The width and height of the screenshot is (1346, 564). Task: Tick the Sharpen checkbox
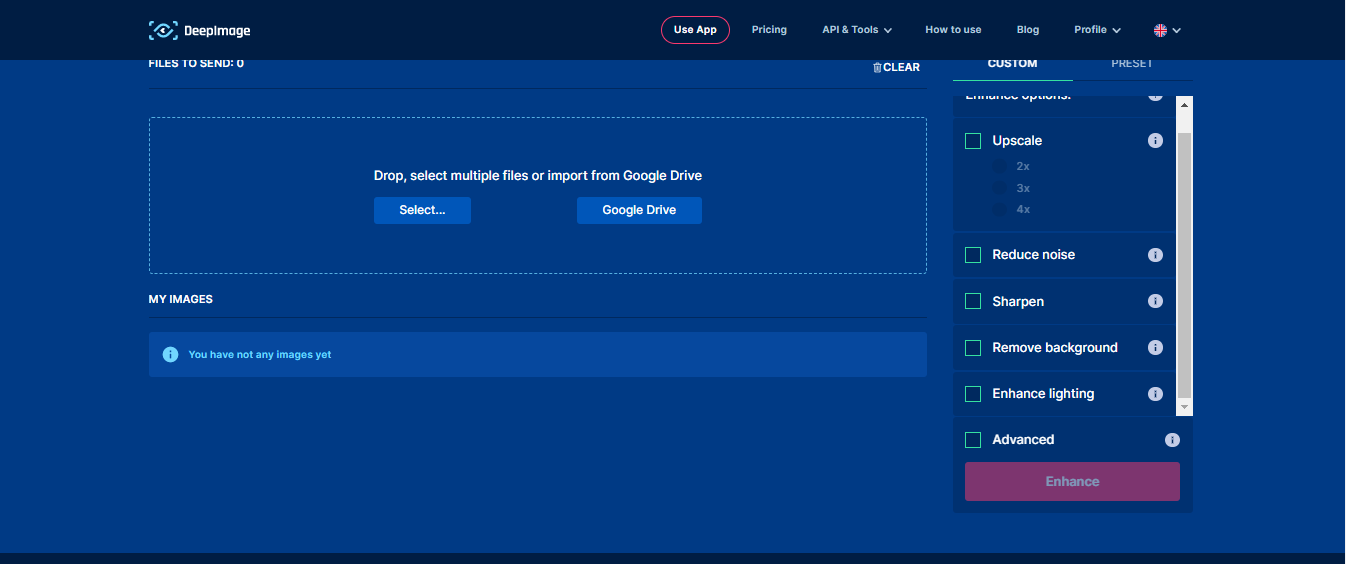coord(973,301)
